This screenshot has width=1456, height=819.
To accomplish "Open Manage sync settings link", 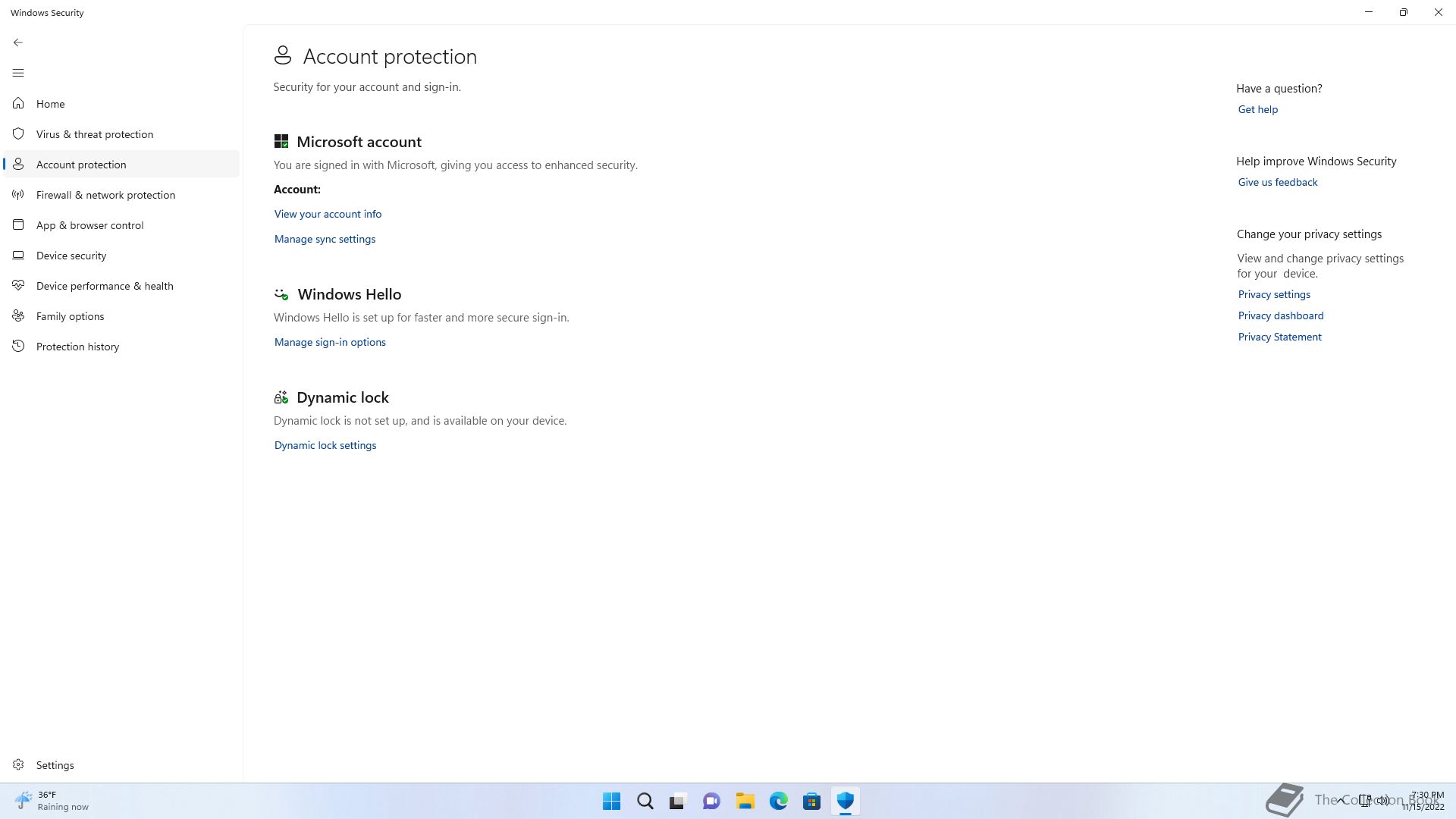I will coord(325,239).
